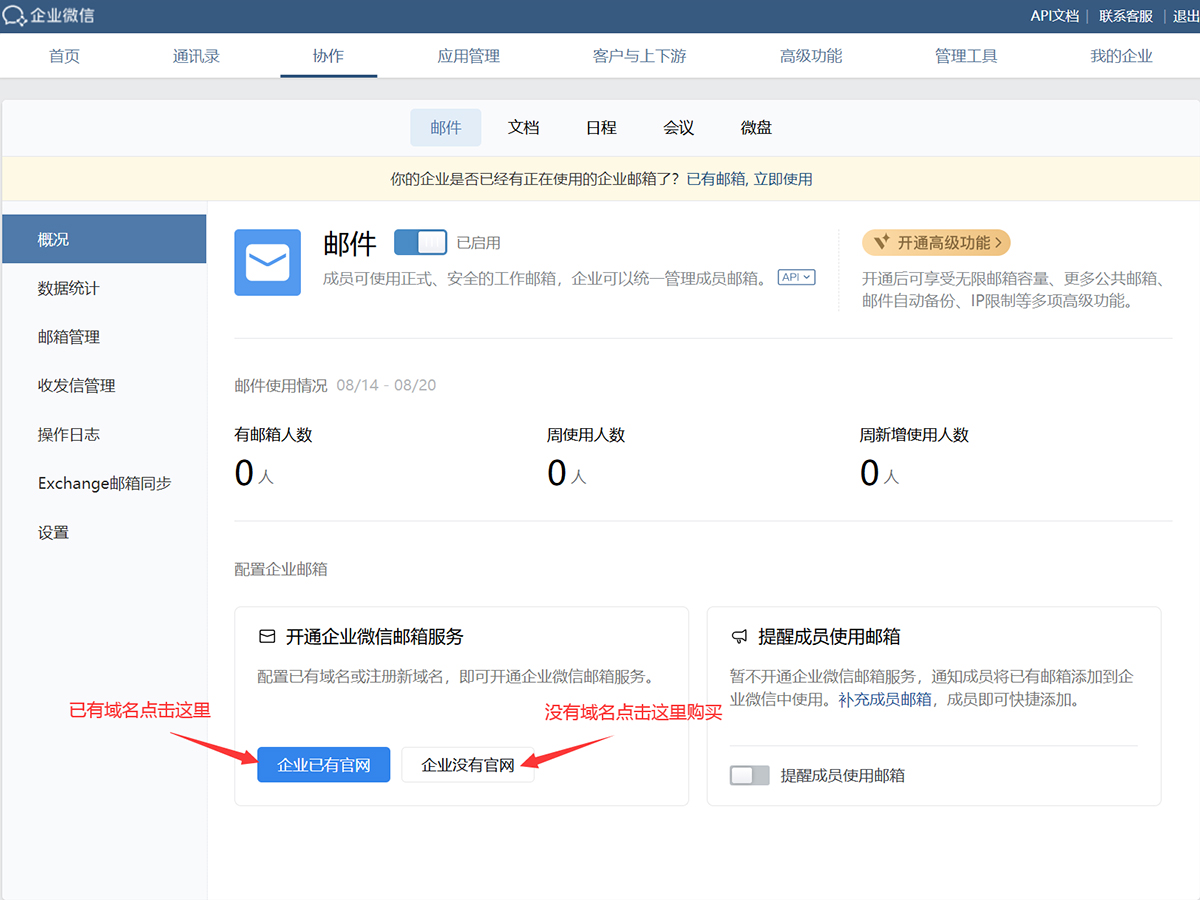The image size is (1200, 900).
Task: Click the 周新增使用人数 statistic label
Action: click(x=914, y=435)
